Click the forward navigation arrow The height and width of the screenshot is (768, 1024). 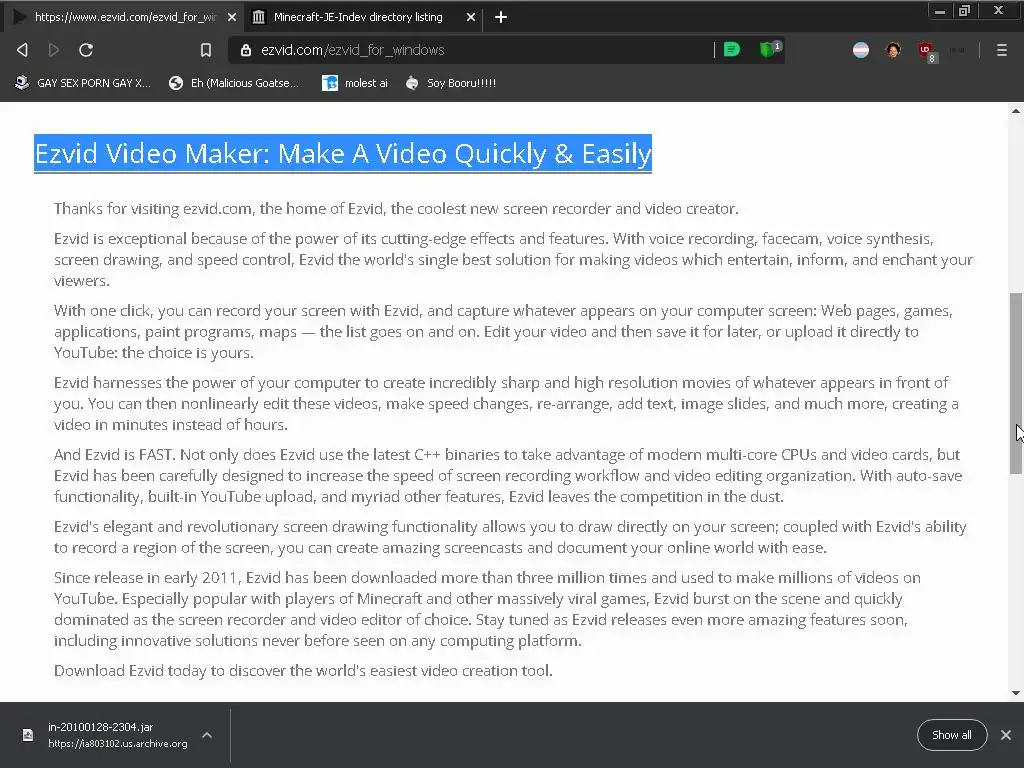[x=54, y=50]
